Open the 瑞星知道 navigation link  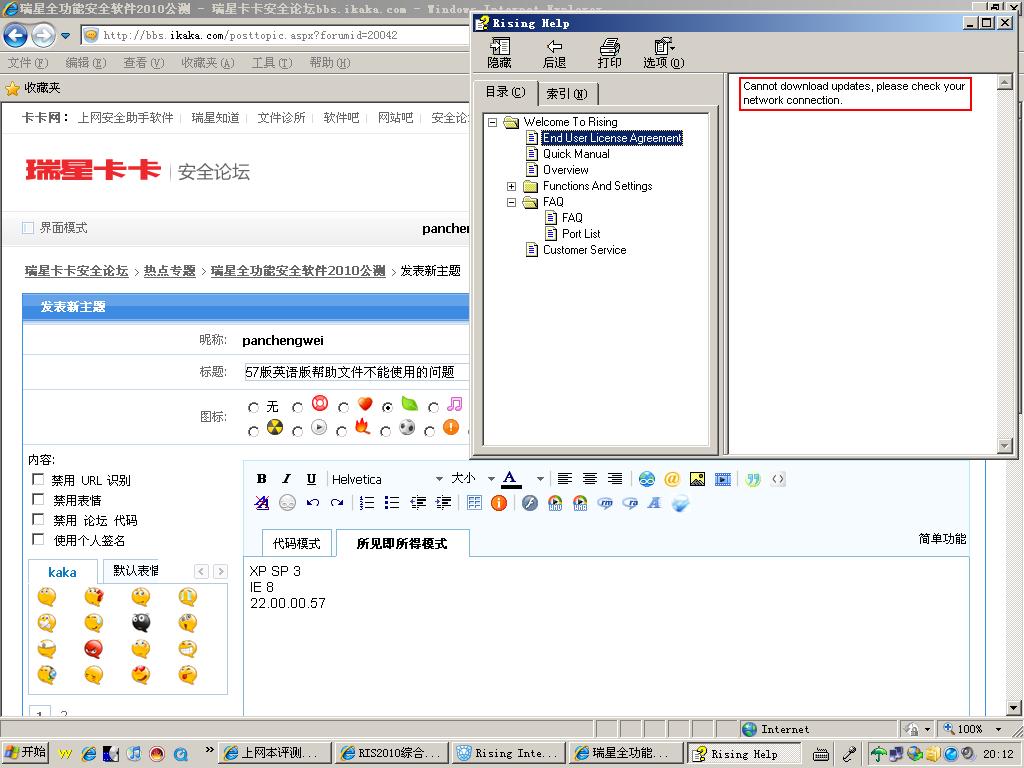coord(215,118)
